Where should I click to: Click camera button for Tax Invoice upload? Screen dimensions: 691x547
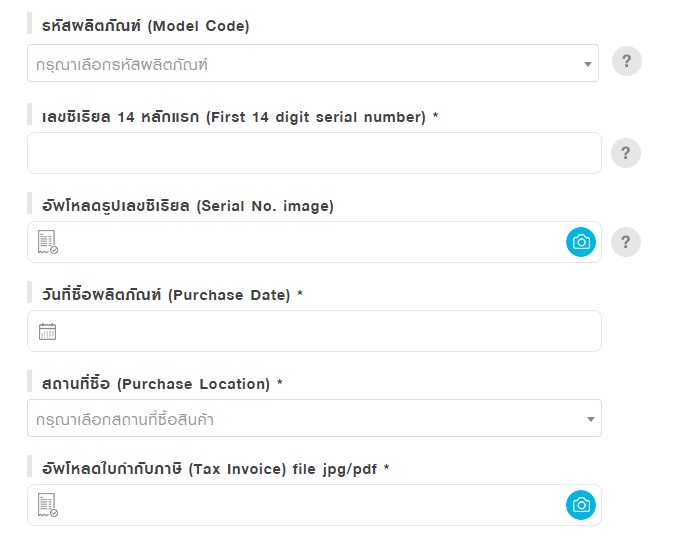point(580,505)
